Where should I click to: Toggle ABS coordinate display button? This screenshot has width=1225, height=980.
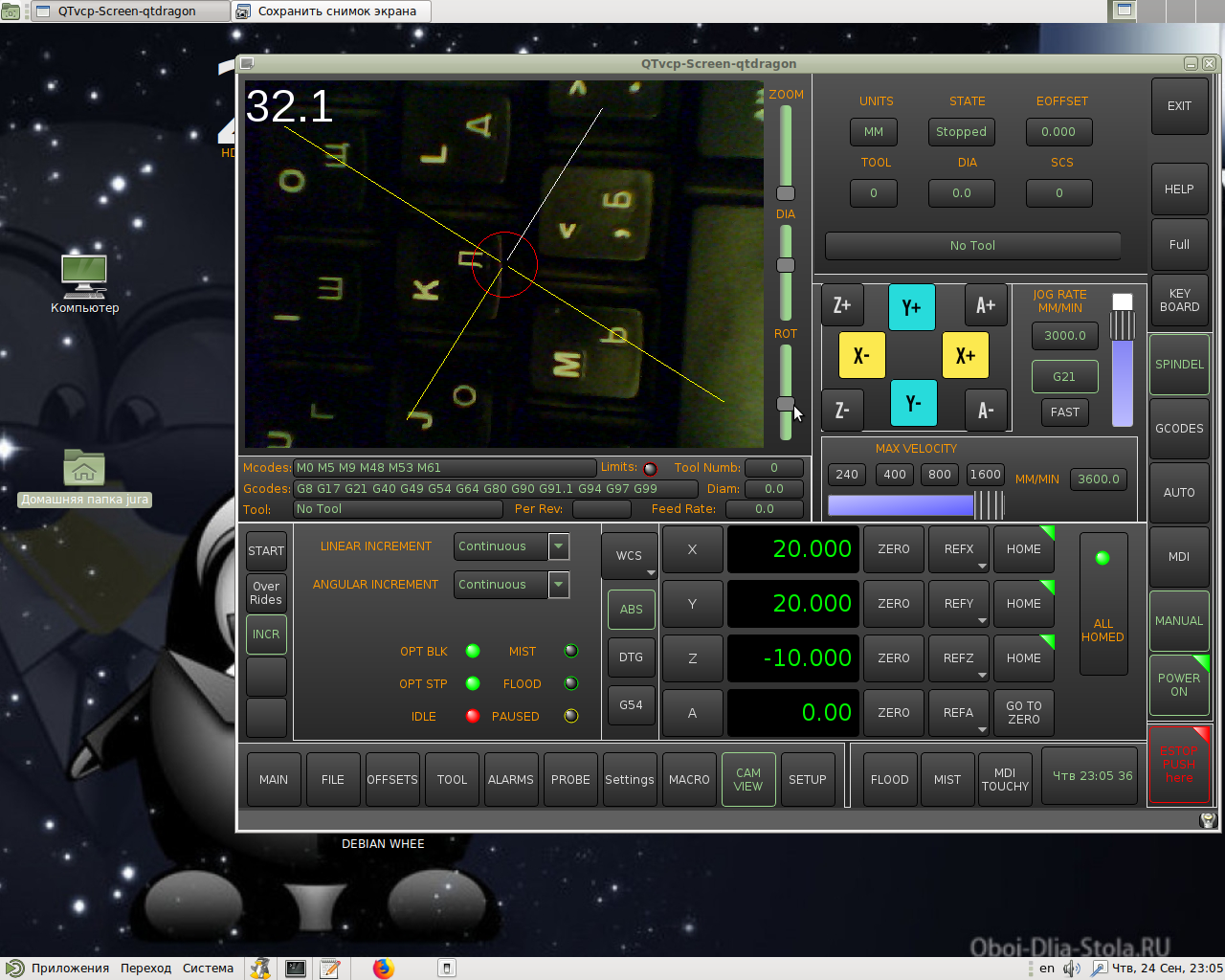tap(632, 609)
